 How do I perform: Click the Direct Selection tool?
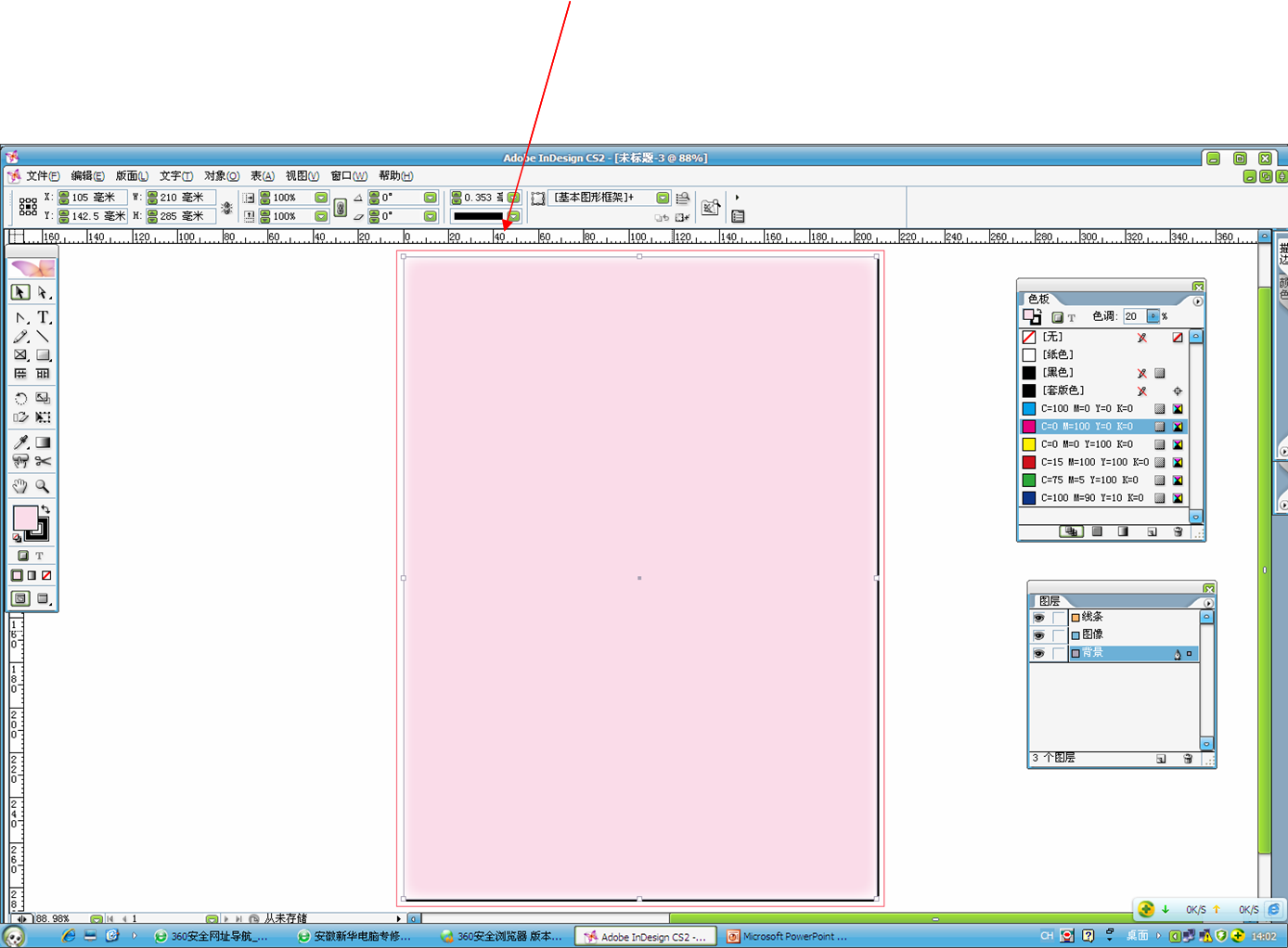pos(43,292)
